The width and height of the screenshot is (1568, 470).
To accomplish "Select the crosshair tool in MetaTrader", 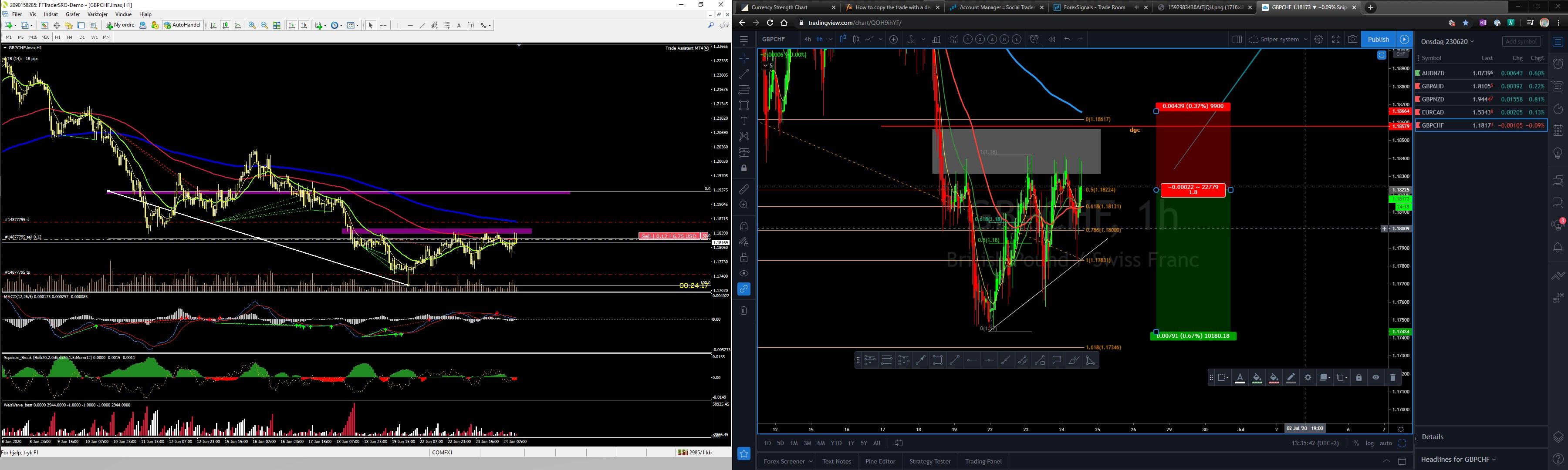I will click(x=383, y=26).
